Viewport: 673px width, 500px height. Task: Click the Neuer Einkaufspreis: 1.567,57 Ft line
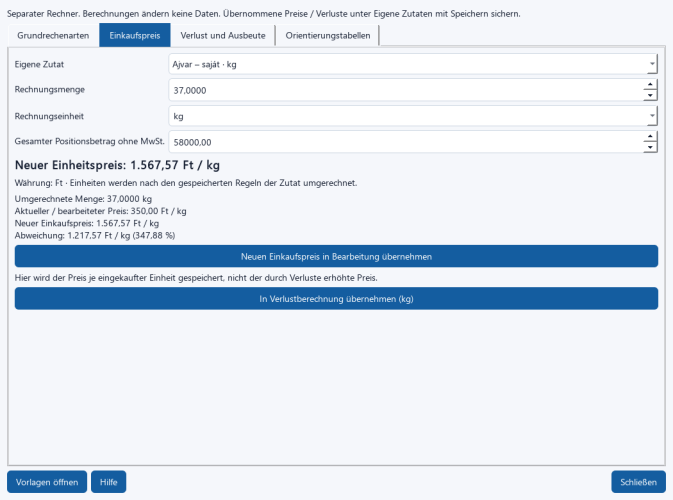click(x=87, y=223)
